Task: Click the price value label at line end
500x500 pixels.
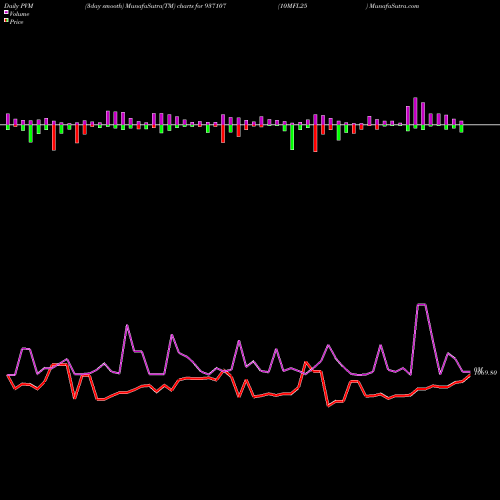Action: [486, 372]
